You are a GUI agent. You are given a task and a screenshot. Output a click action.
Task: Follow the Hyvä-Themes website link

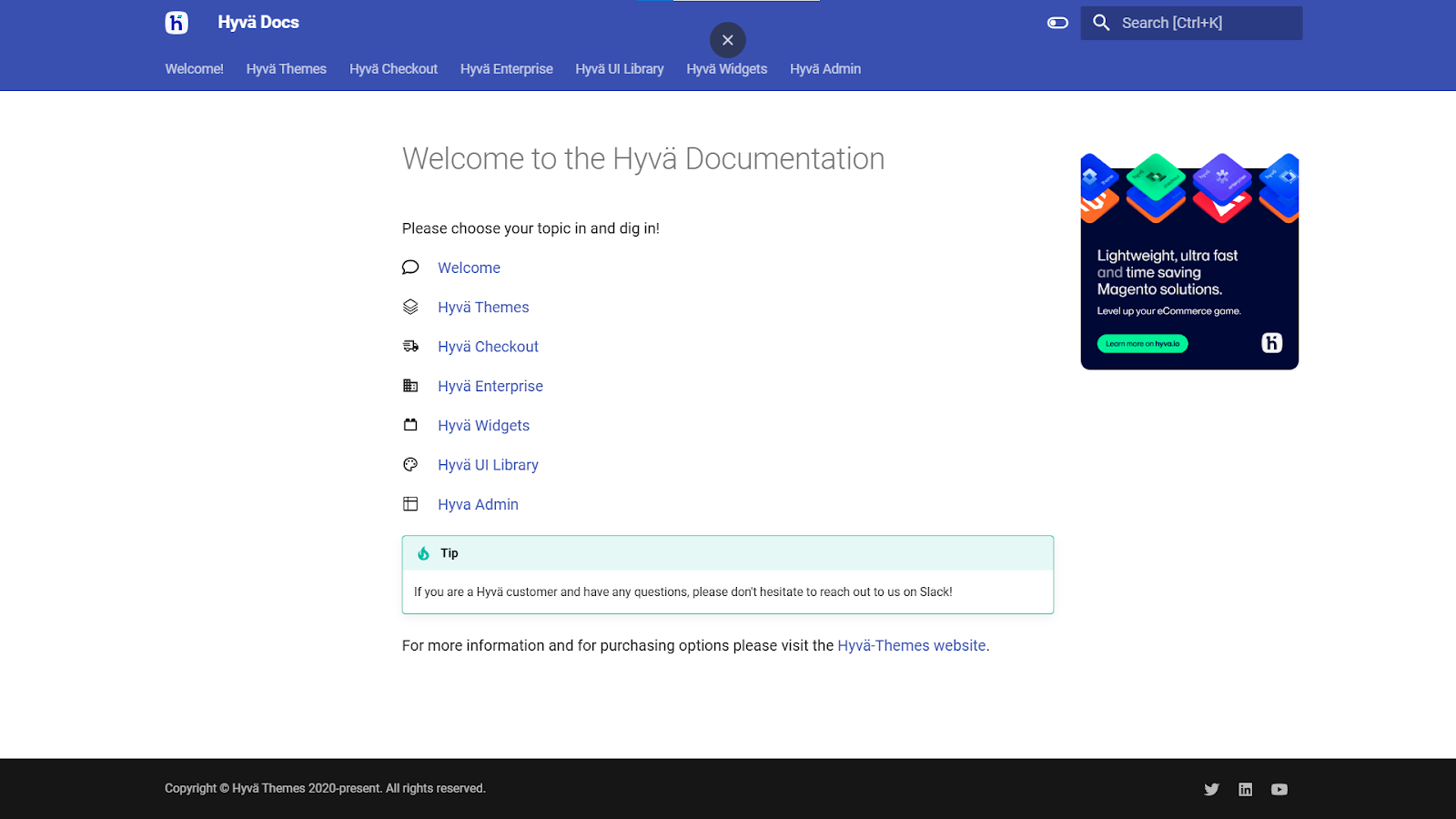tap(912, 645)
